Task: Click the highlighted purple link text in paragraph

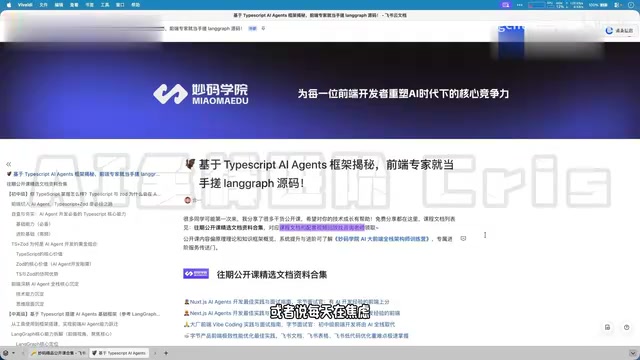Action: click(322, 227)
